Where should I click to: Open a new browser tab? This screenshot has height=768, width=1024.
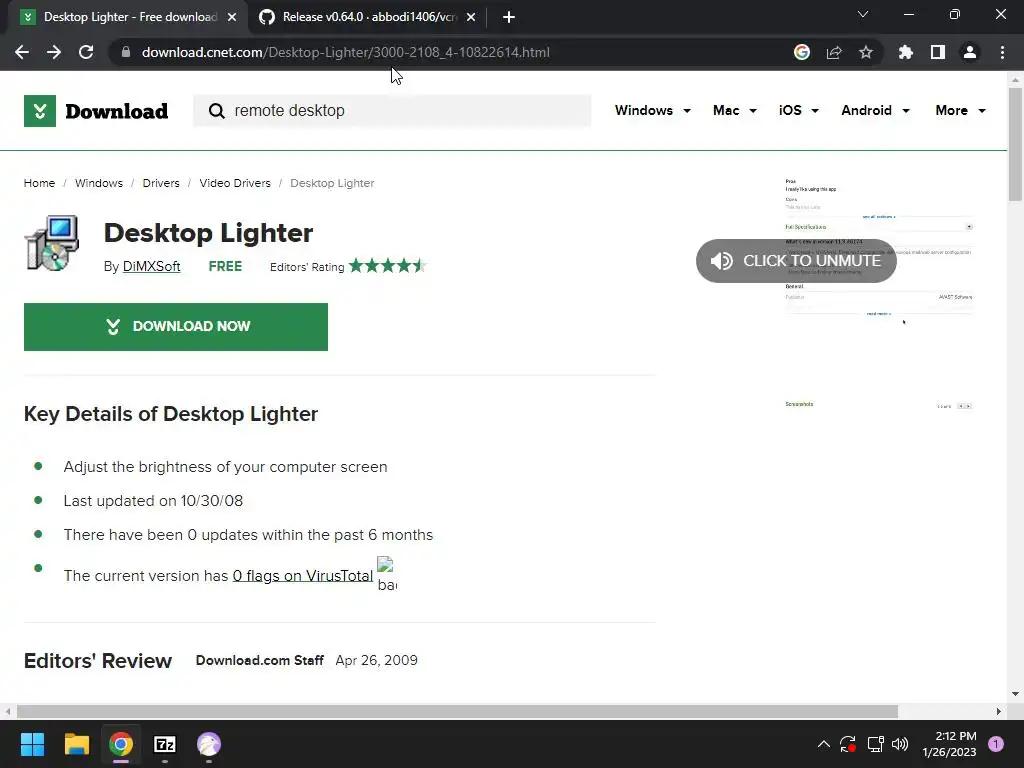pyautogui.click(x=509, y=17)
